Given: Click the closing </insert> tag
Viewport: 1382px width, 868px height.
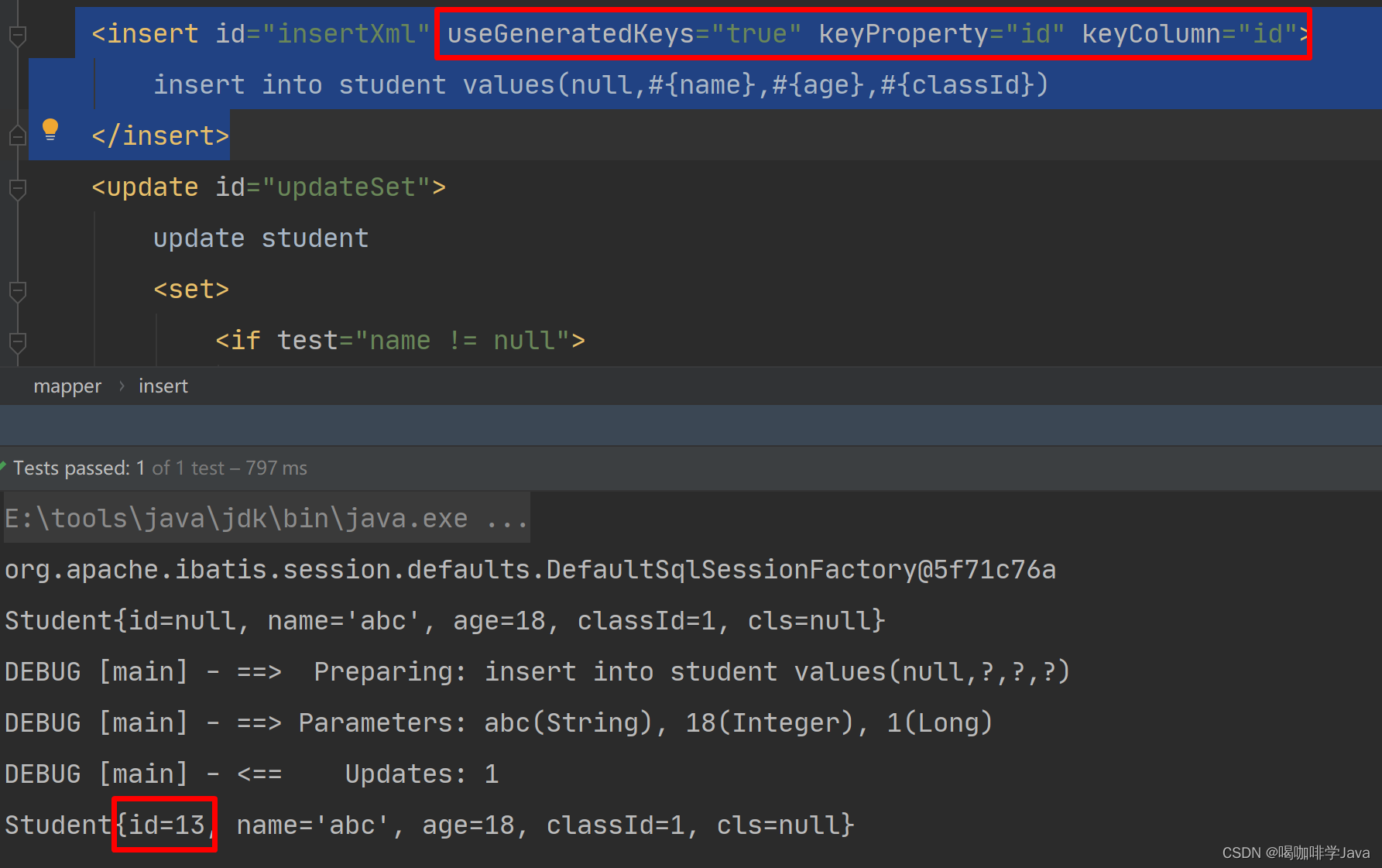Looking at the screenshot, I should tap(160, 136).
